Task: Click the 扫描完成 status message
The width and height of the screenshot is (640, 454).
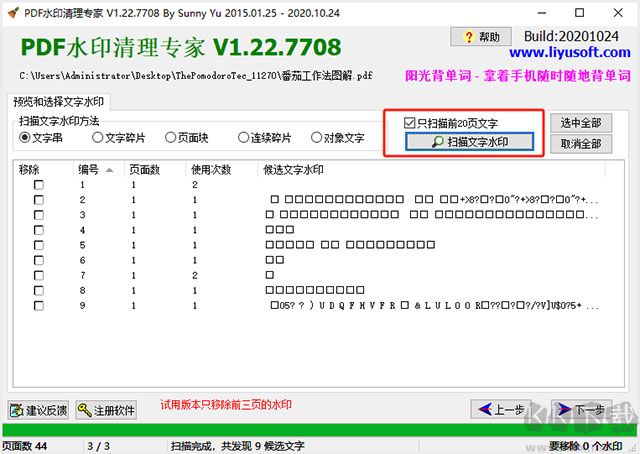Action: point(238,446)
